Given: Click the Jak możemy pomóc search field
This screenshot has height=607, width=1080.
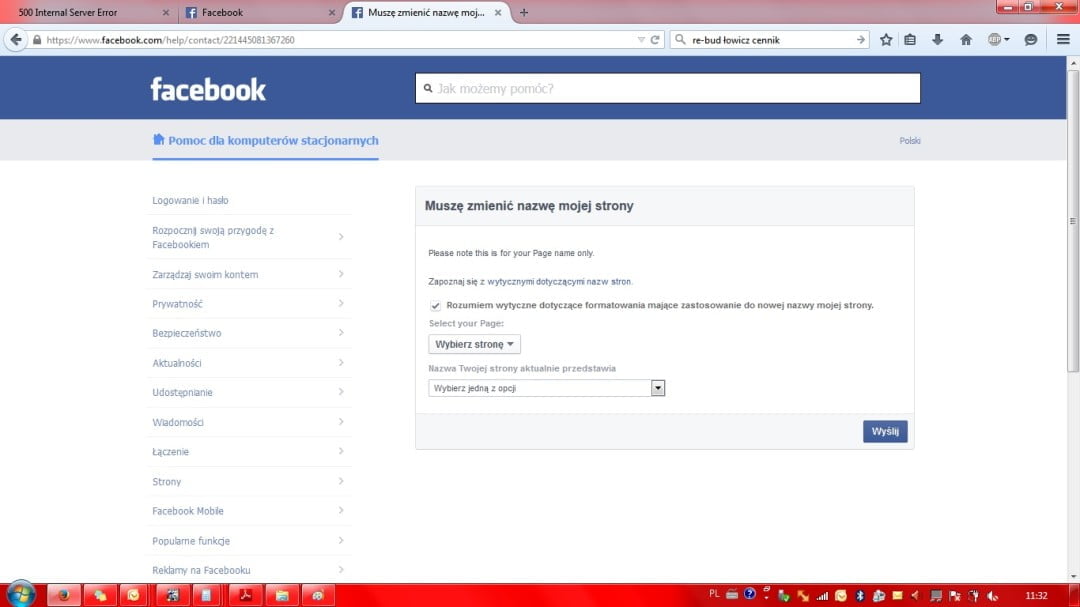Looking at the screenshot, I should (x=667, y=88).
